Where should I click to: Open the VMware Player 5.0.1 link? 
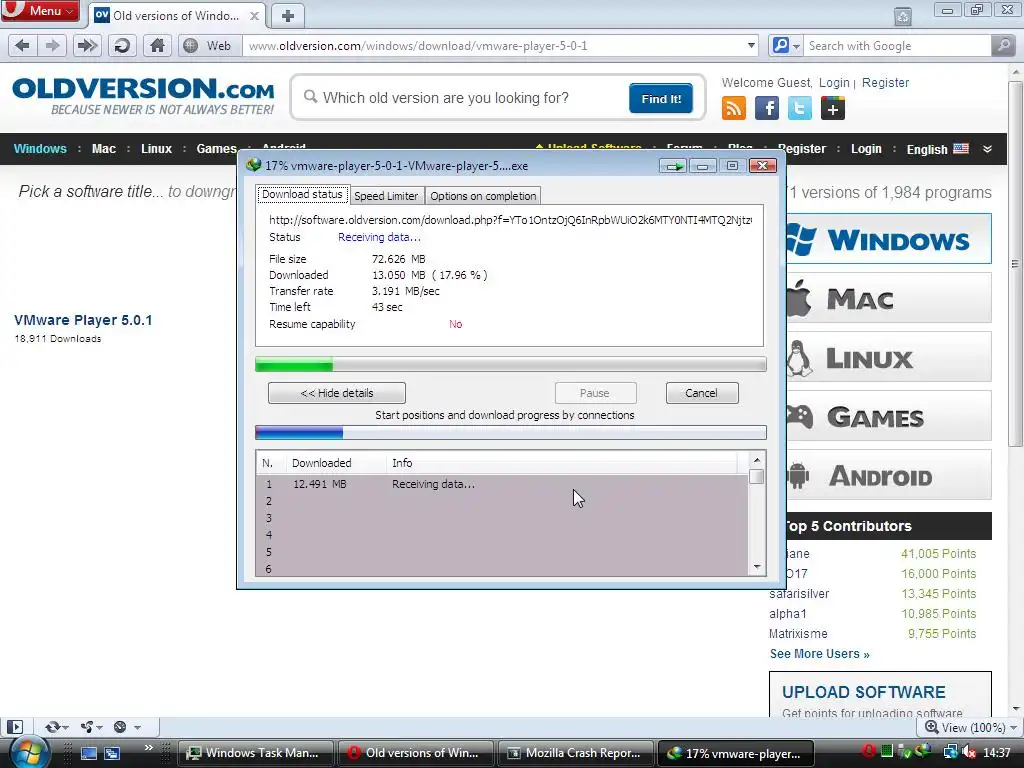pyautogui.click(x=83, y=320)
